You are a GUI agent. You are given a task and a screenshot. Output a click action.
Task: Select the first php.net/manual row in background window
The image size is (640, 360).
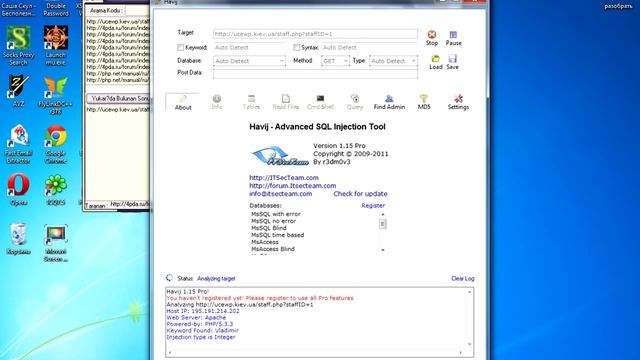click(118, 73)
